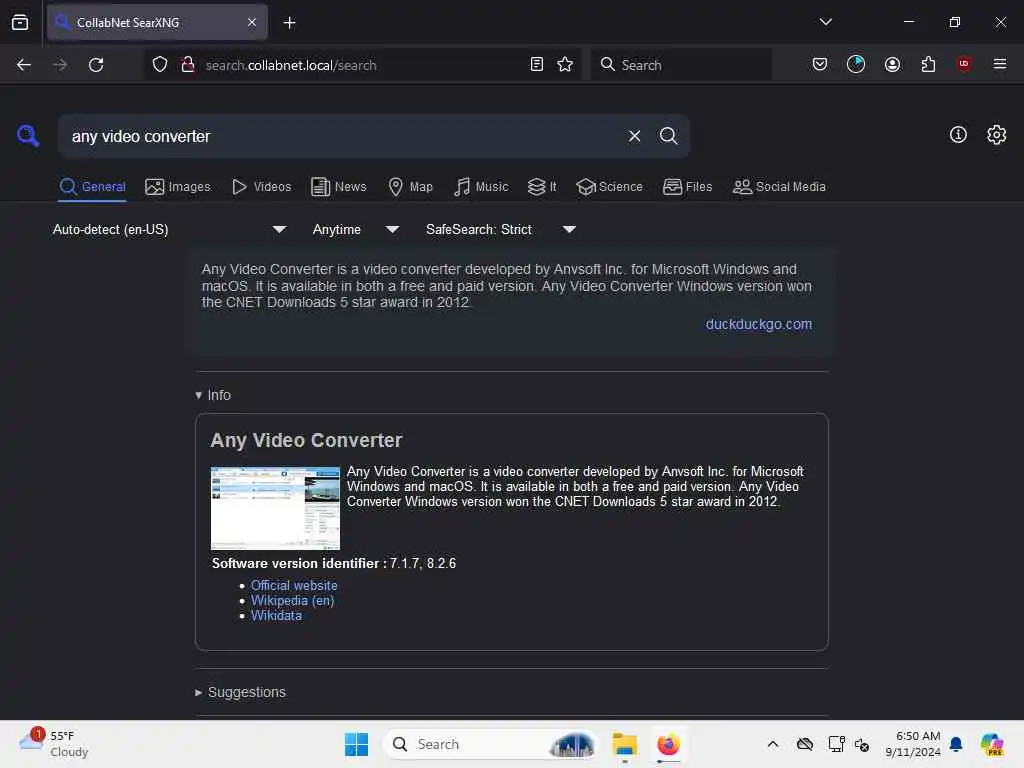Click the Any Video Converter infobox heading
The height and width of the screenshot is (768, 1024).
tap(306, 440)
